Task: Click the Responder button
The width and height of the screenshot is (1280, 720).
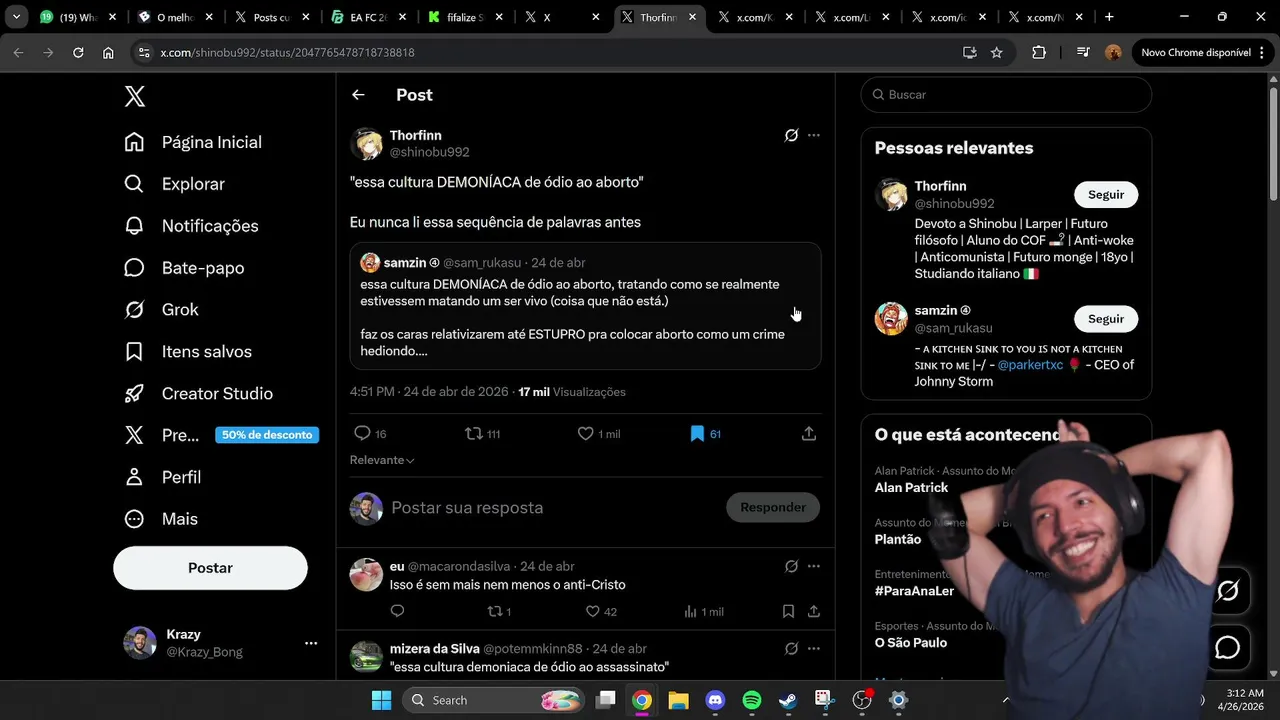Action: [773, 508]
